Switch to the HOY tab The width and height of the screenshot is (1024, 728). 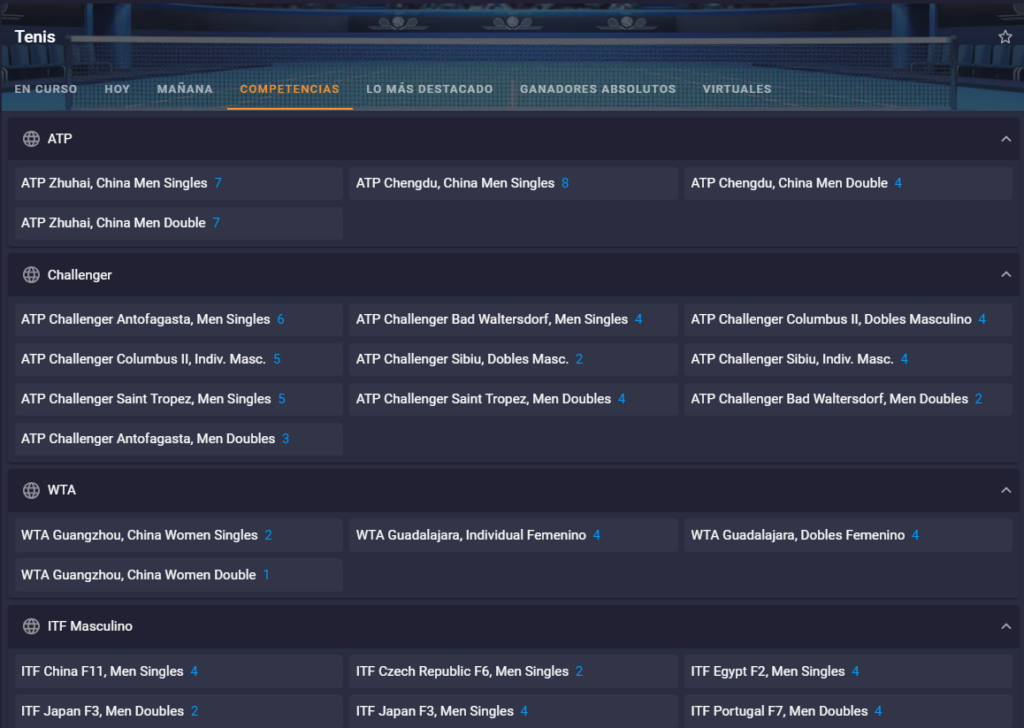pos(117,89)
